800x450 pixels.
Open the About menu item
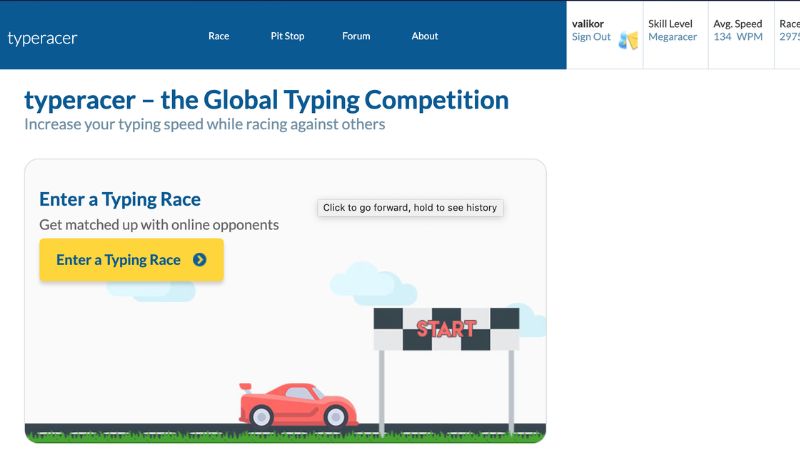425,36
